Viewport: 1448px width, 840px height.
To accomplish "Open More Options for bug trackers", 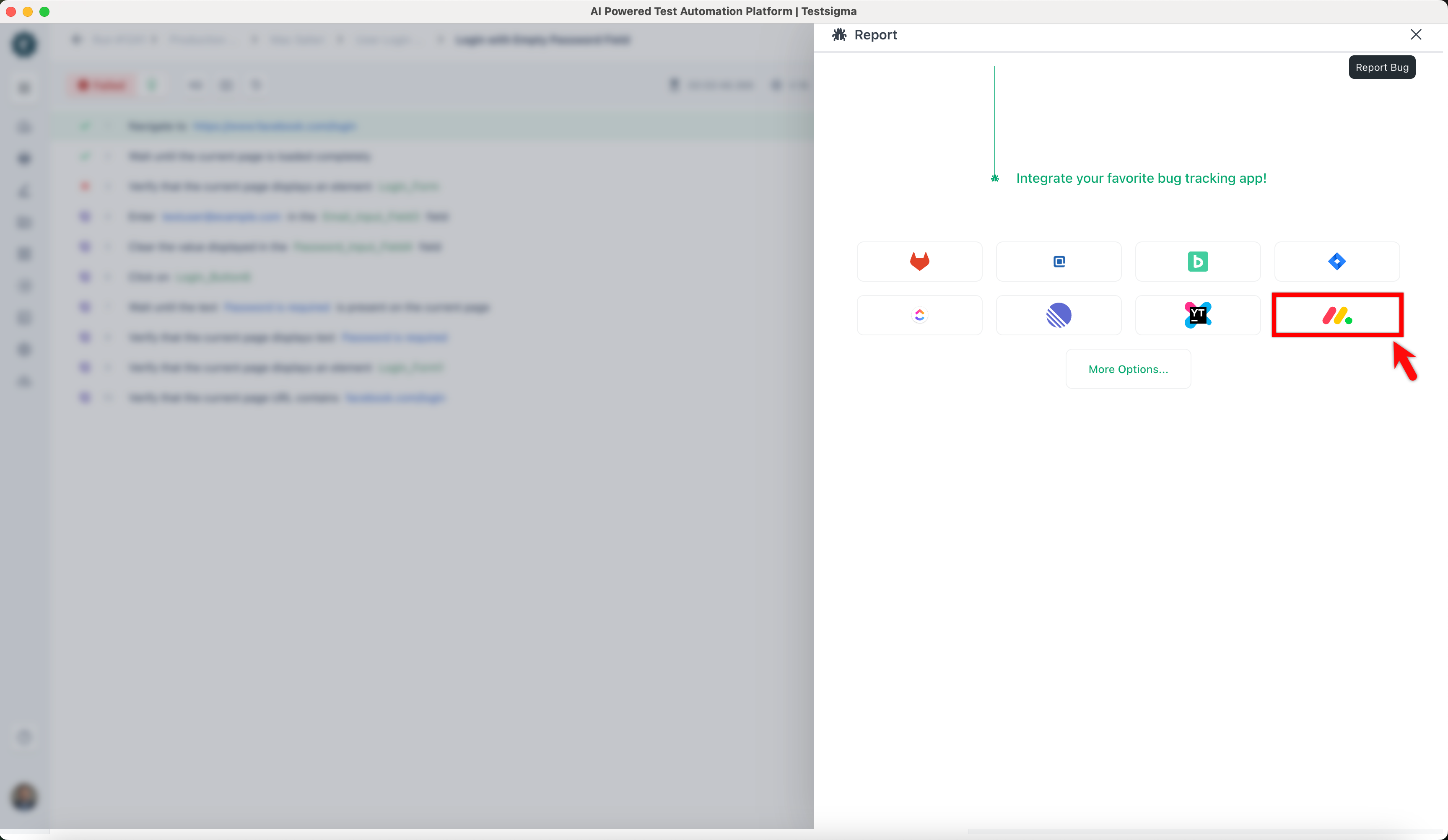I will point(1128,369).
